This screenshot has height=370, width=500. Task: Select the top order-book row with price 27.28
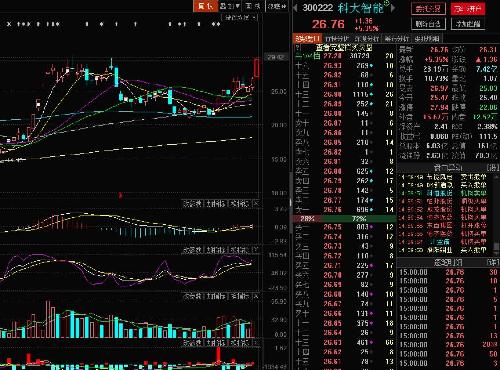(x=345, y=56)
